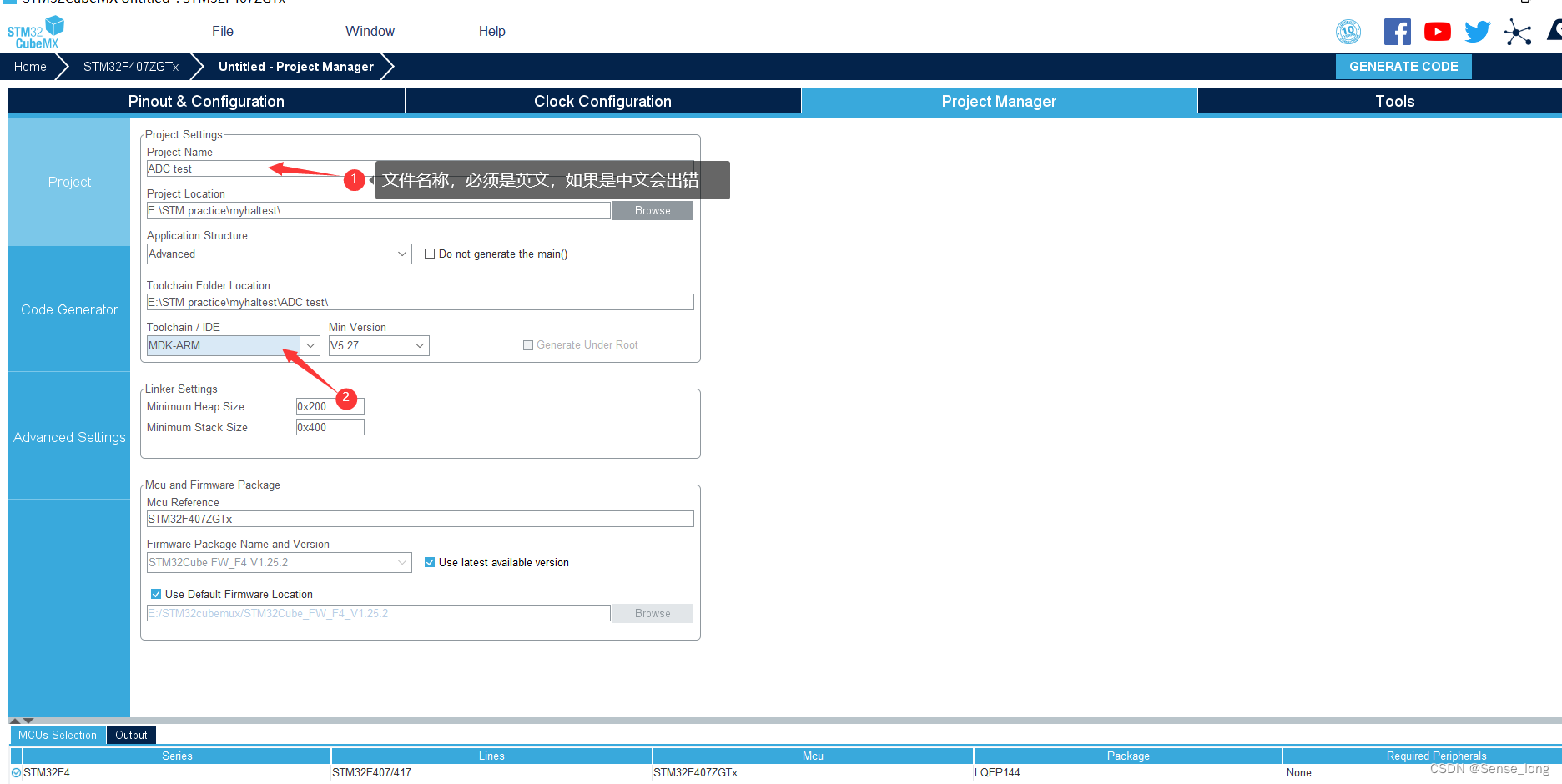Click the Lines column header
The height and width of the screenshot is (784, 1562).
[491, 756]
